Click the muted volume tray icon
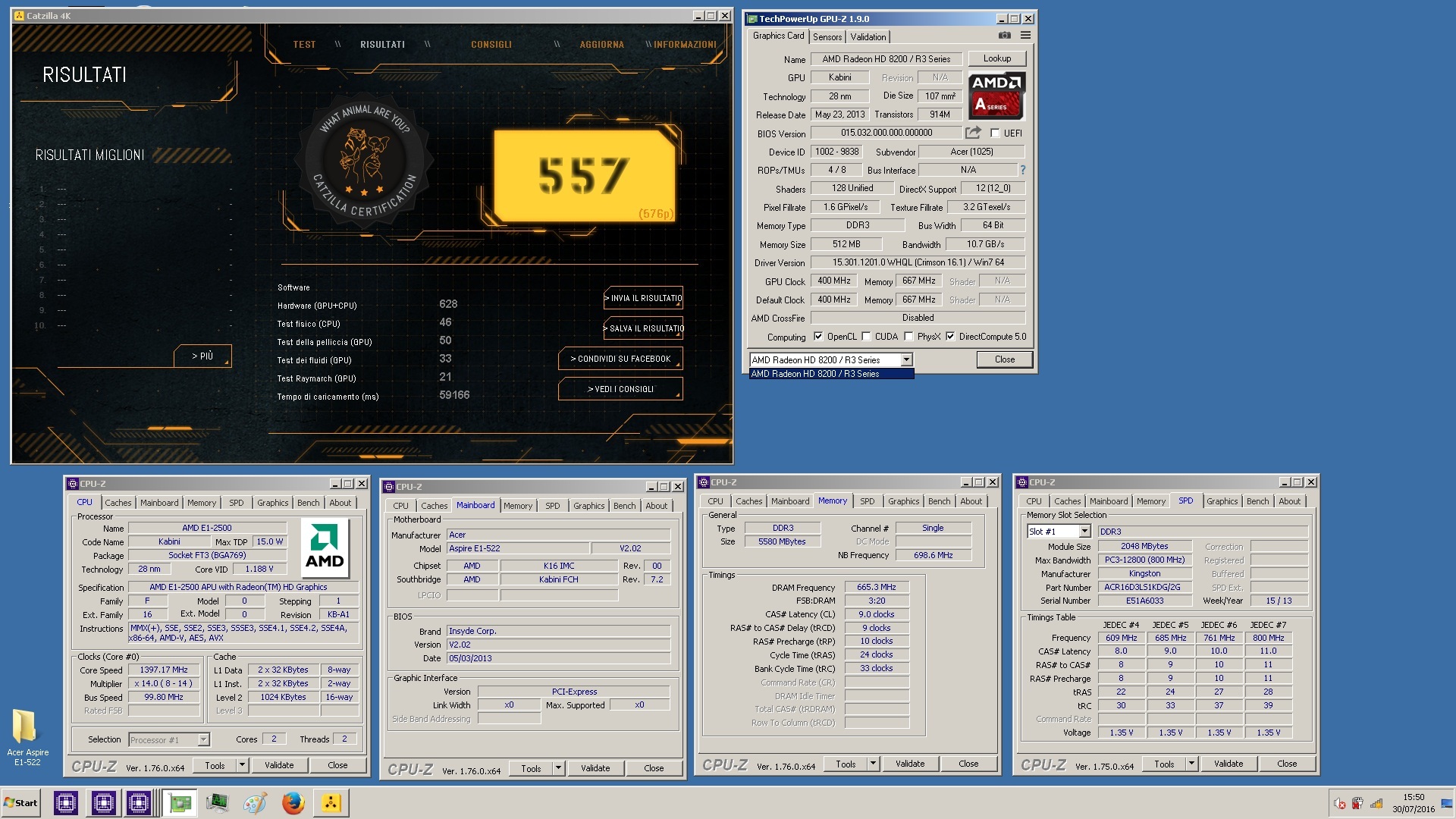This screenshot has width=1456, height=819. point(1340,803)
